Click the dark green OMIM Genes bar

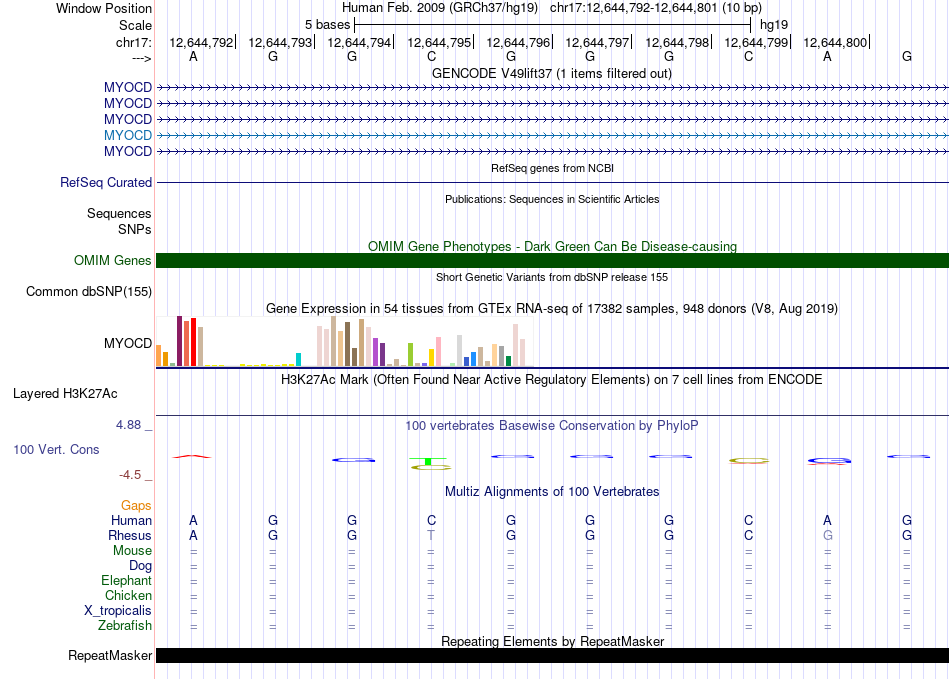point(552,261)
